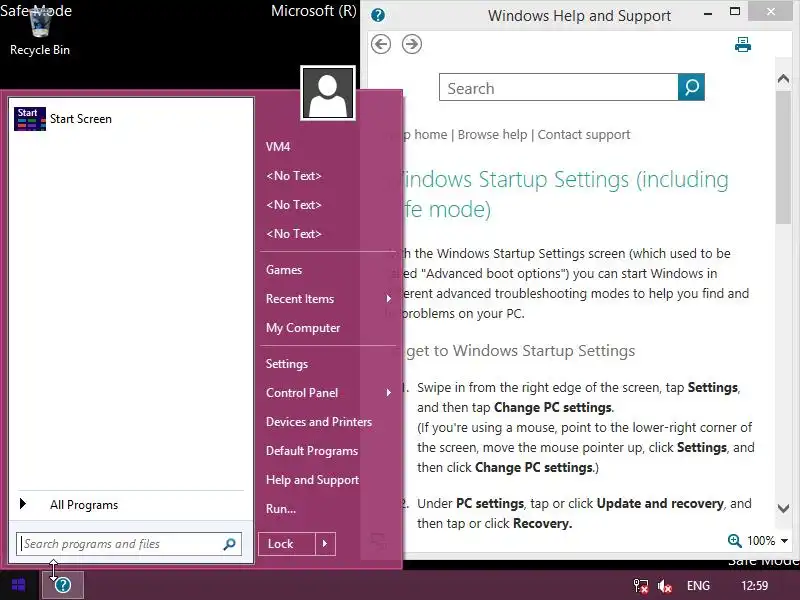Image resolution: width=800 pixels, height=600 pixels.
Task: Open the network status tray icon
Action: [640, 586]
